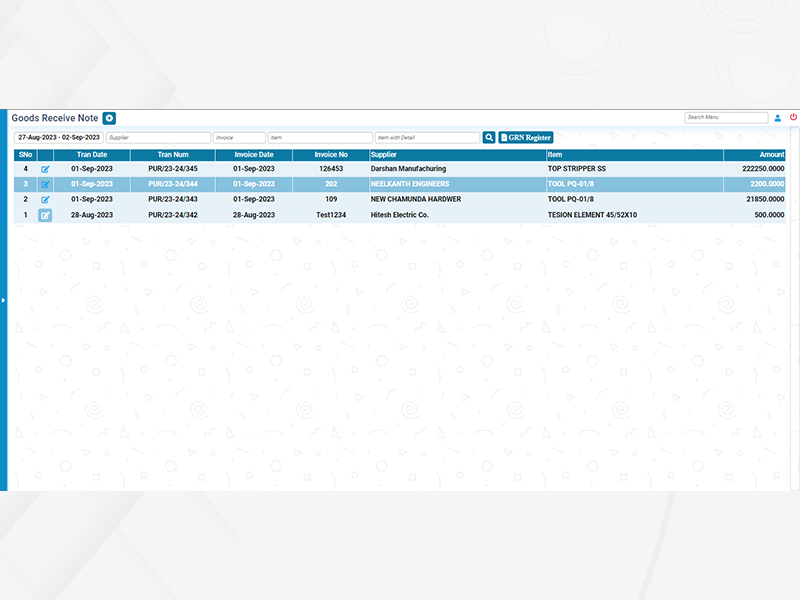The height and width of the screenshot is (600, 800).
Task: Select the Item with Detail input
Action: tap(427, 137)
